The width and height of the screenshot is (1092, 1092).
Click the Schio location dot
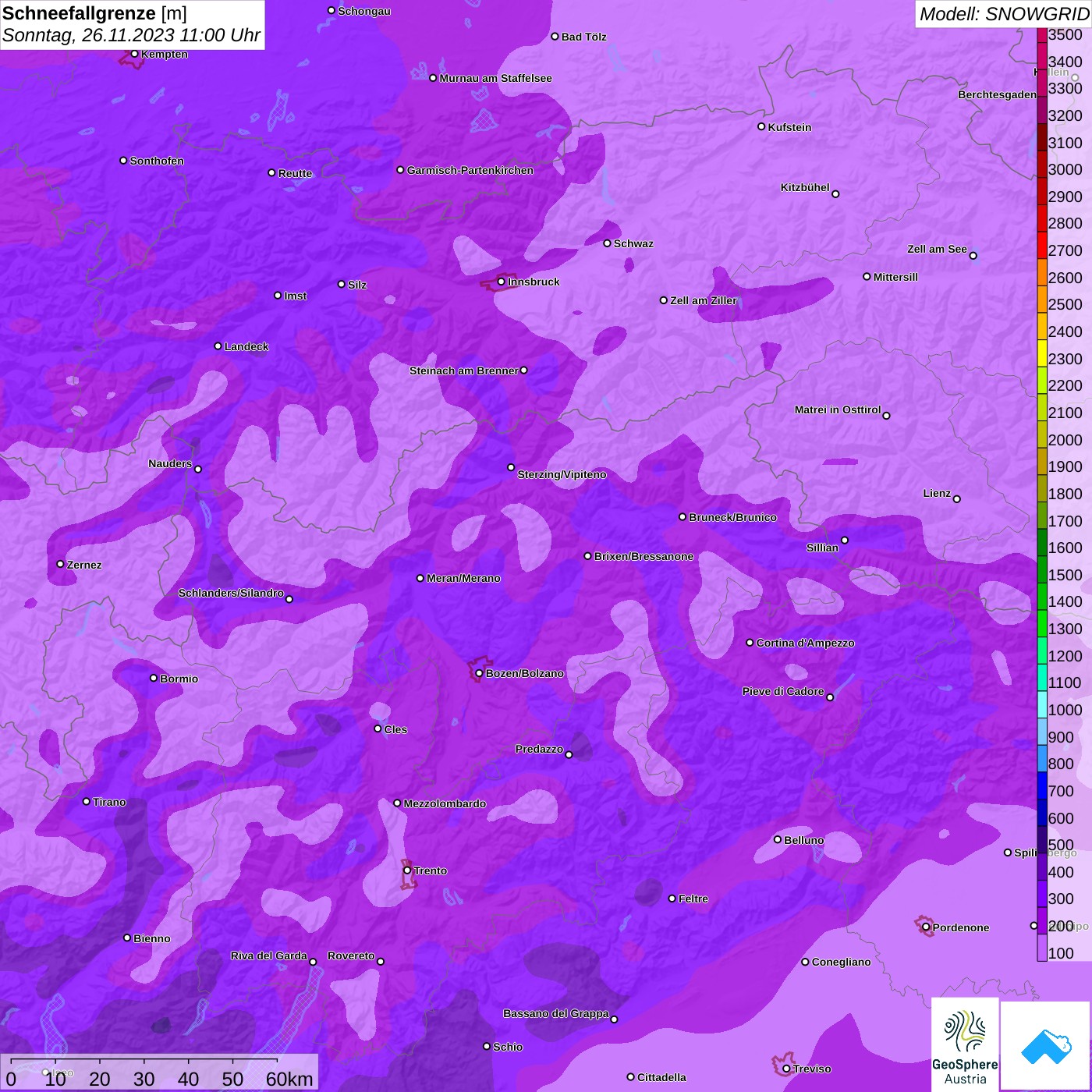click(487, 1046)
